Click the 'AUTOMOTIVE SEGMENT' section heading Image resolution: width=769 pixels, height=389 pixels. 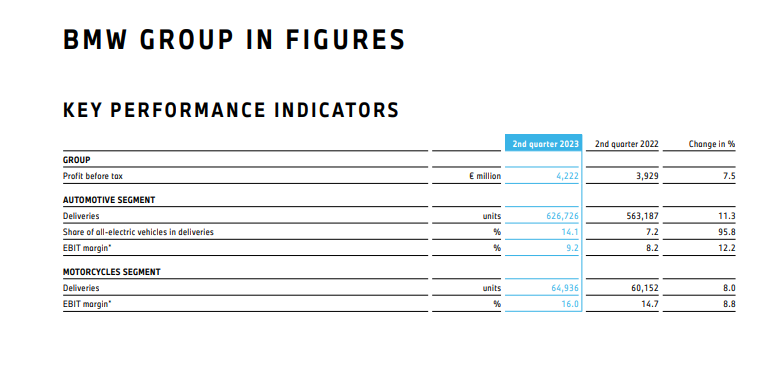(109, 200)
